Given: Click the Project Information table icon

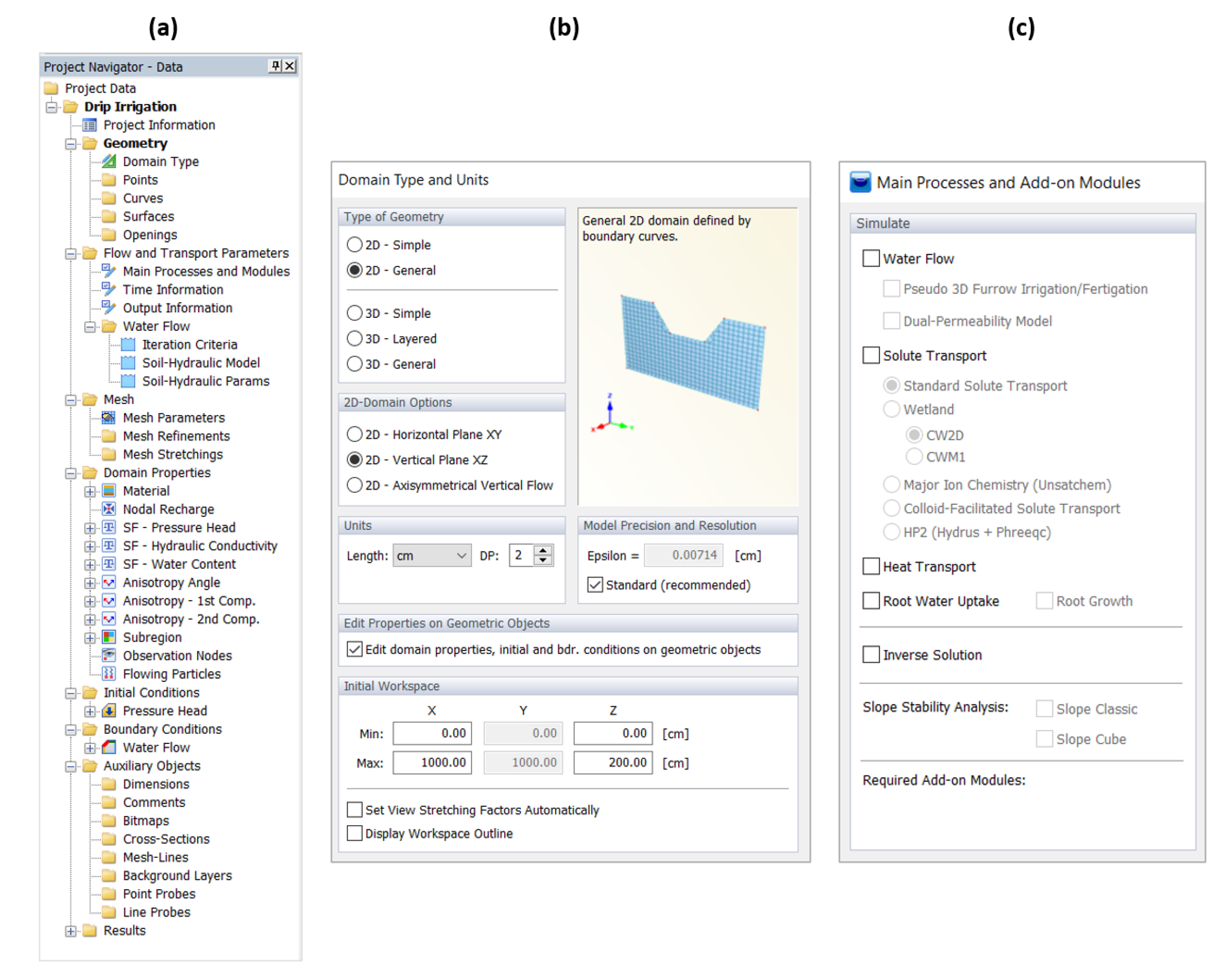Looking at the screenshot, I should [x=90, y=125].
